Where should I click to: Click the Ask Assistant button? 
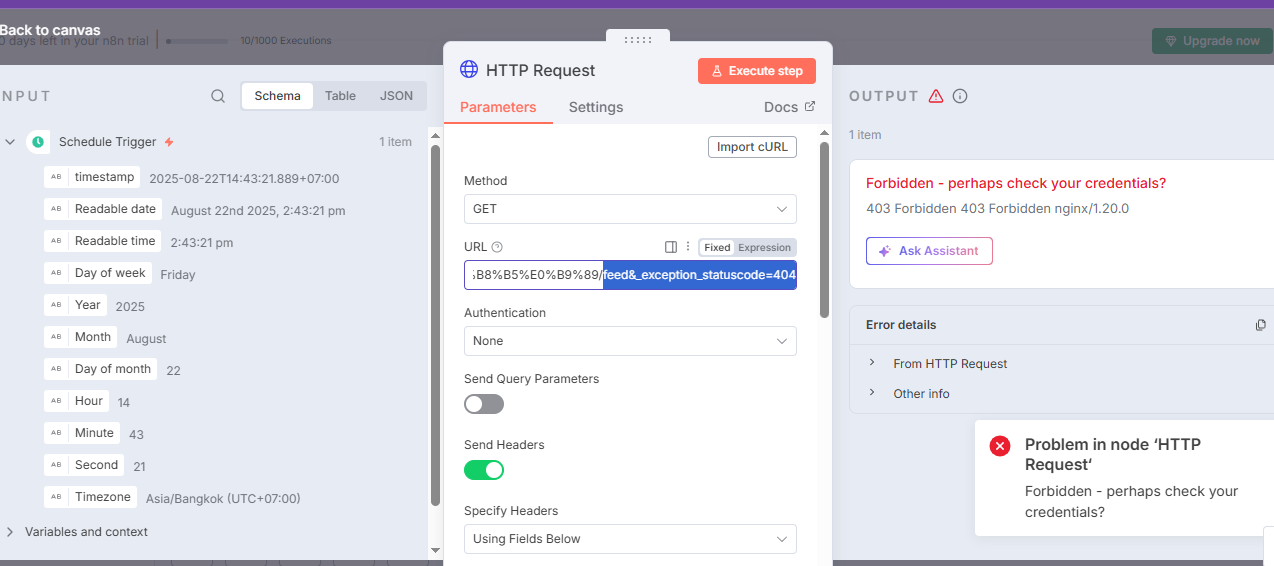(x=929, y=251)
